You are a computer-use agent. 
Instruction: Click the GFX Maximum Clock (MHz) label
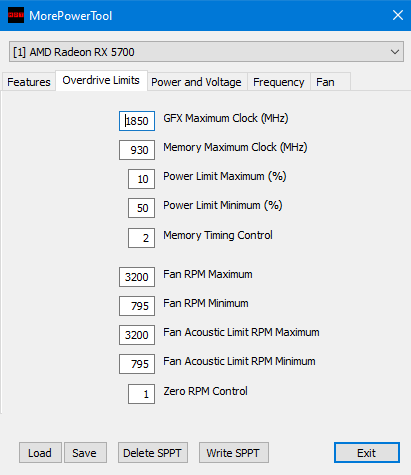pos(226,118)
